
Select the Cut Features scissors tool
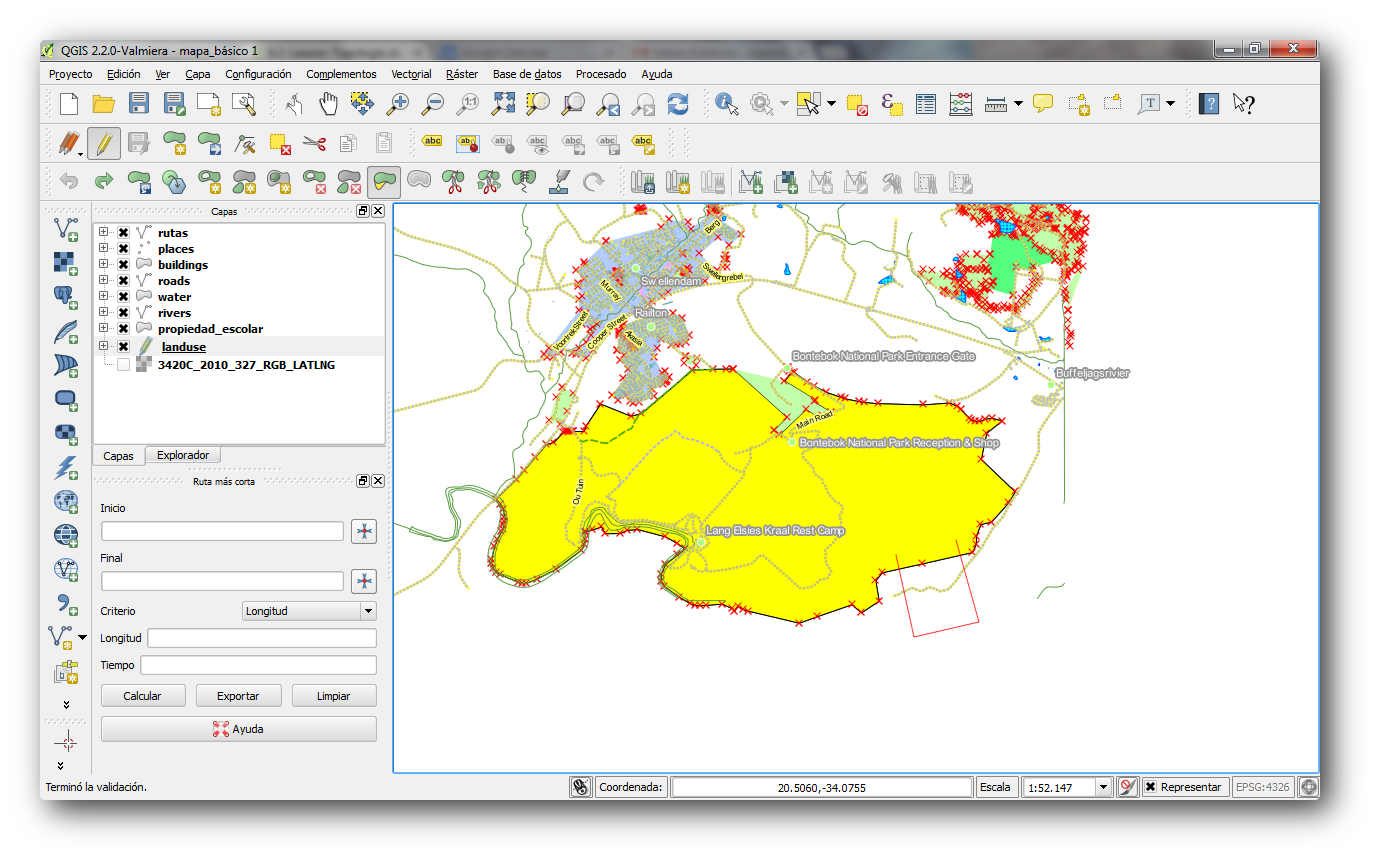(x=314, y=143)
